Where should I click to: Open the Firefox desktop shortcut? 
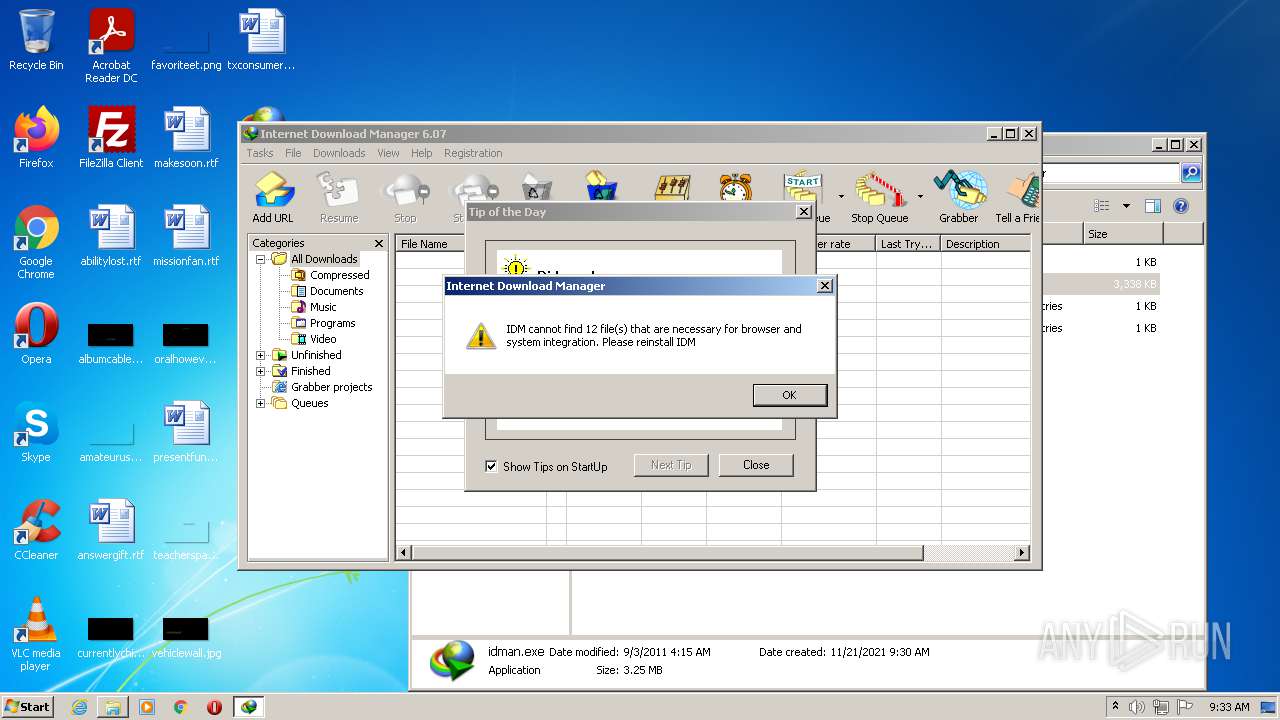36,138
